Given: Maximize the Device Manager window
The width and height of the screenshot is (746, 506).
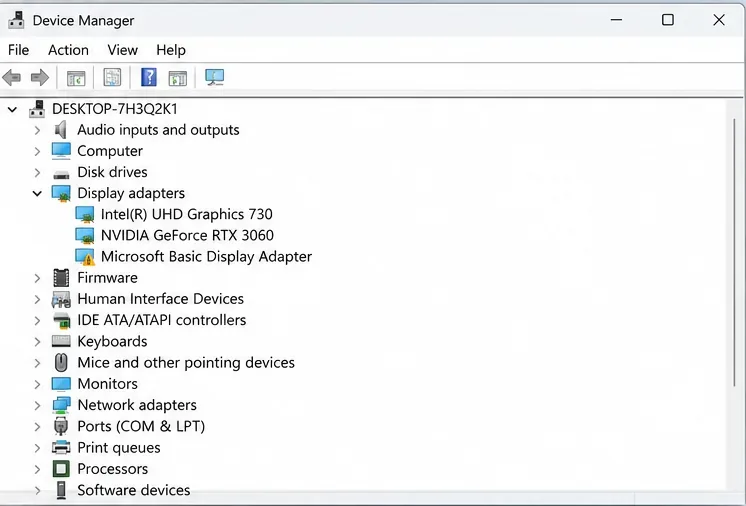Looking at the screenshot, I should 667,20.
